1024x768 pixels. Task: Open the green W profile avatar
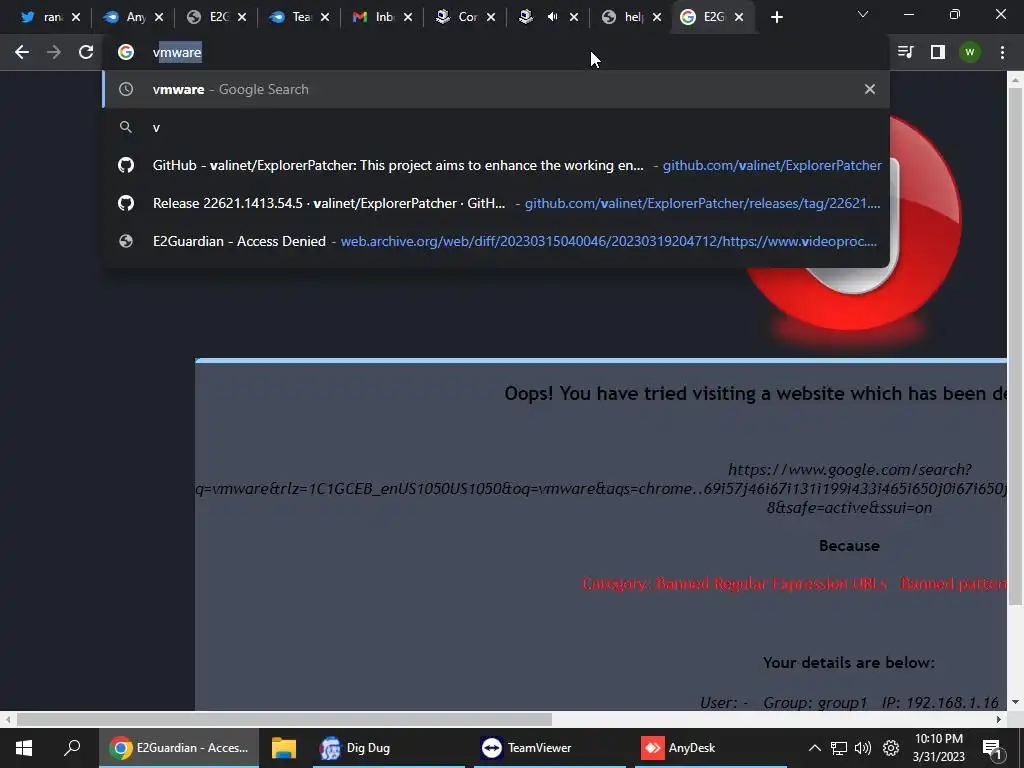point(970,52)
